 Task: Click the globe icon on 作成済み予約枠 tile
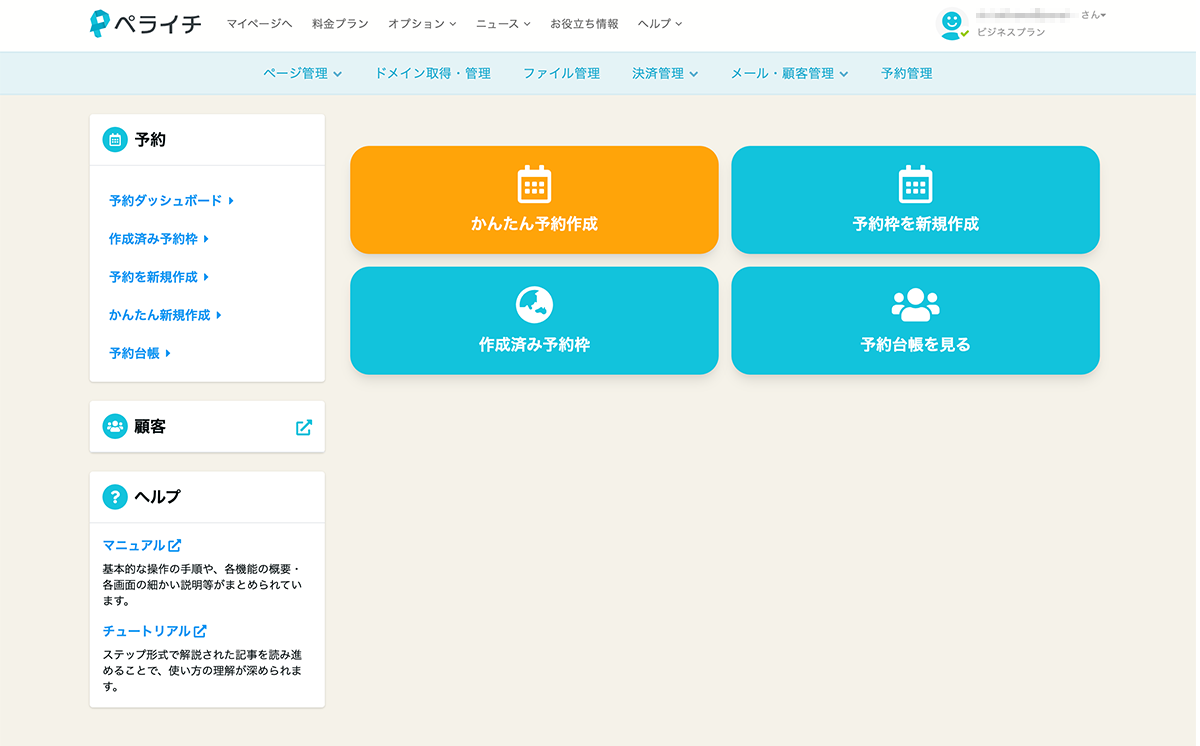click(534, 305)
